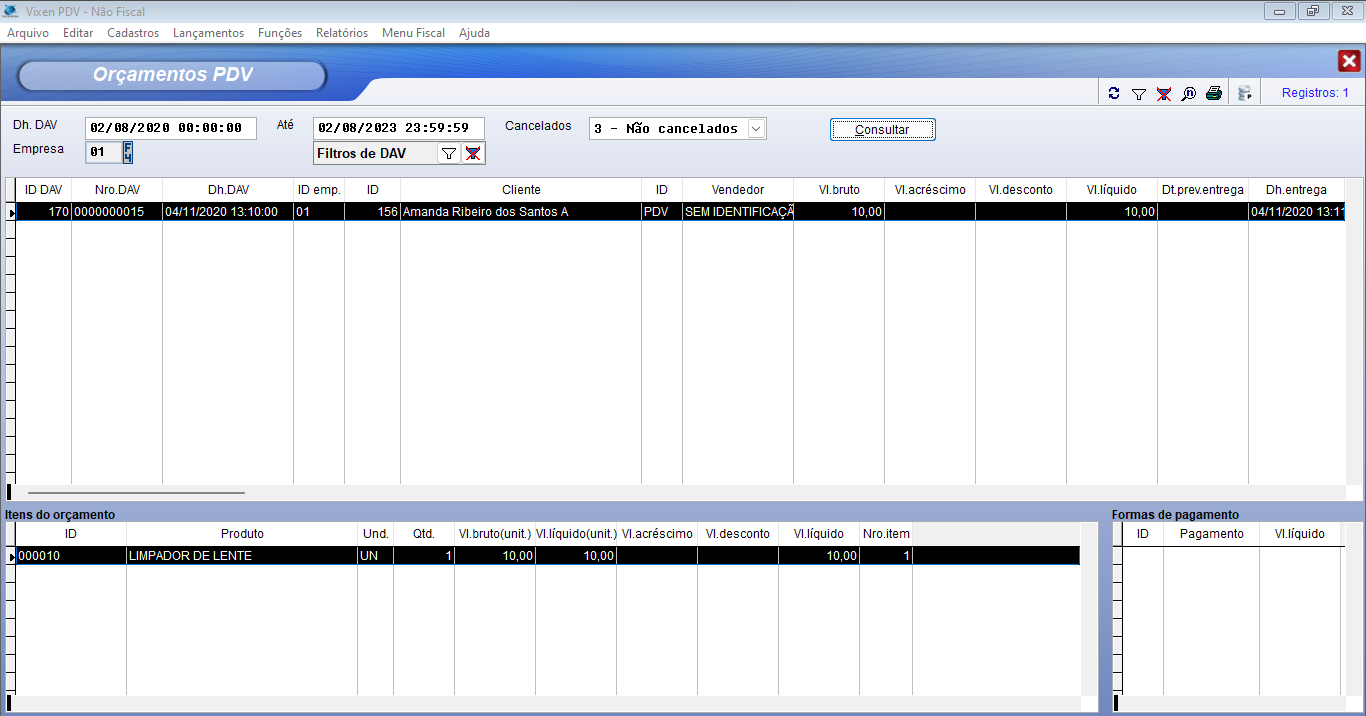This screenshot has width=1366, height=716.
Task: Click the horizontal scrollbar of the DAV grid
Action: pos(136,492)
